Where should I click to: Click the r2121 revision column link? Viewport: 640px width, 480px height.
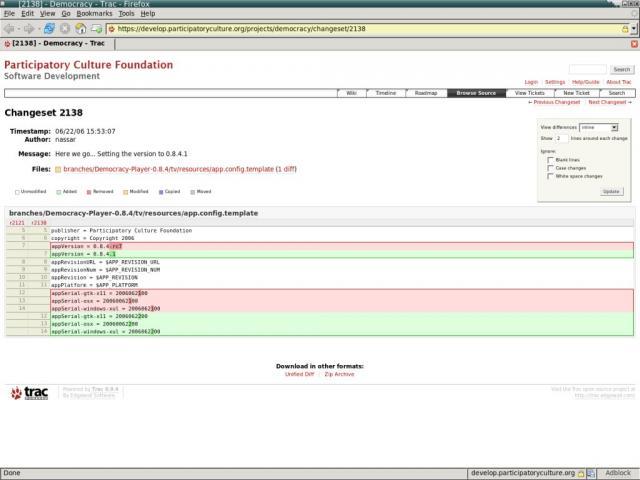[17, 223]
